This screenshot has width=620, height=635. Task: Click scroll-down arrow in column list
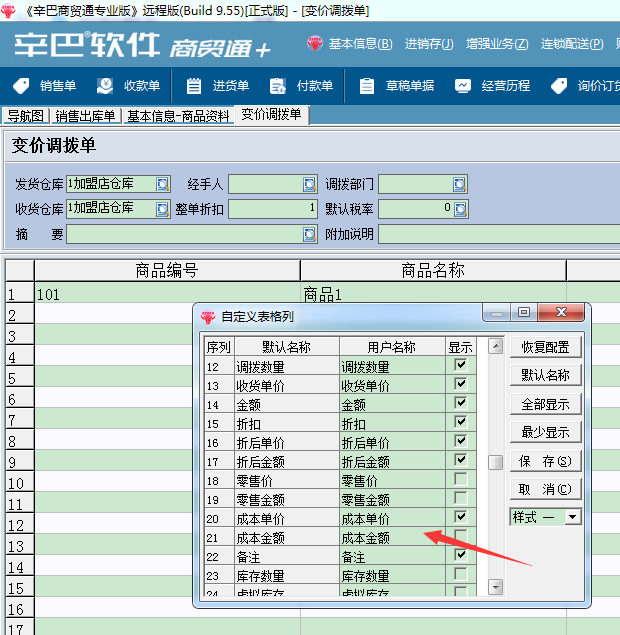496,587
